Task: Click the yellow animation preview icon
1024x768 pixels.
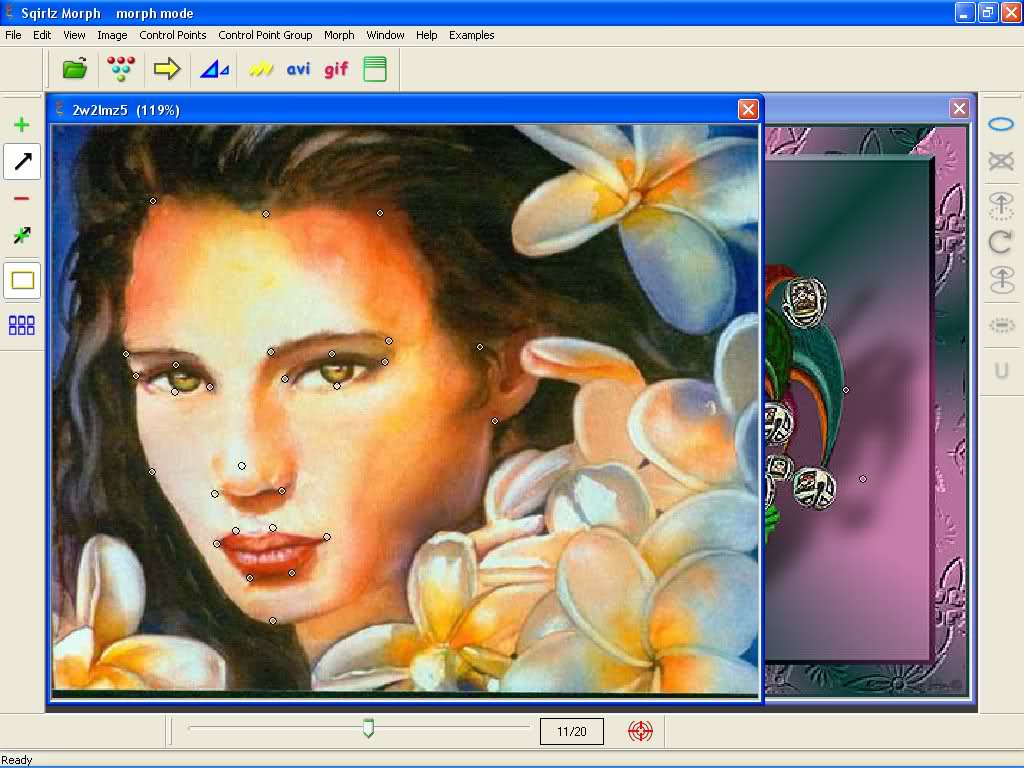Action: (261, 69)
